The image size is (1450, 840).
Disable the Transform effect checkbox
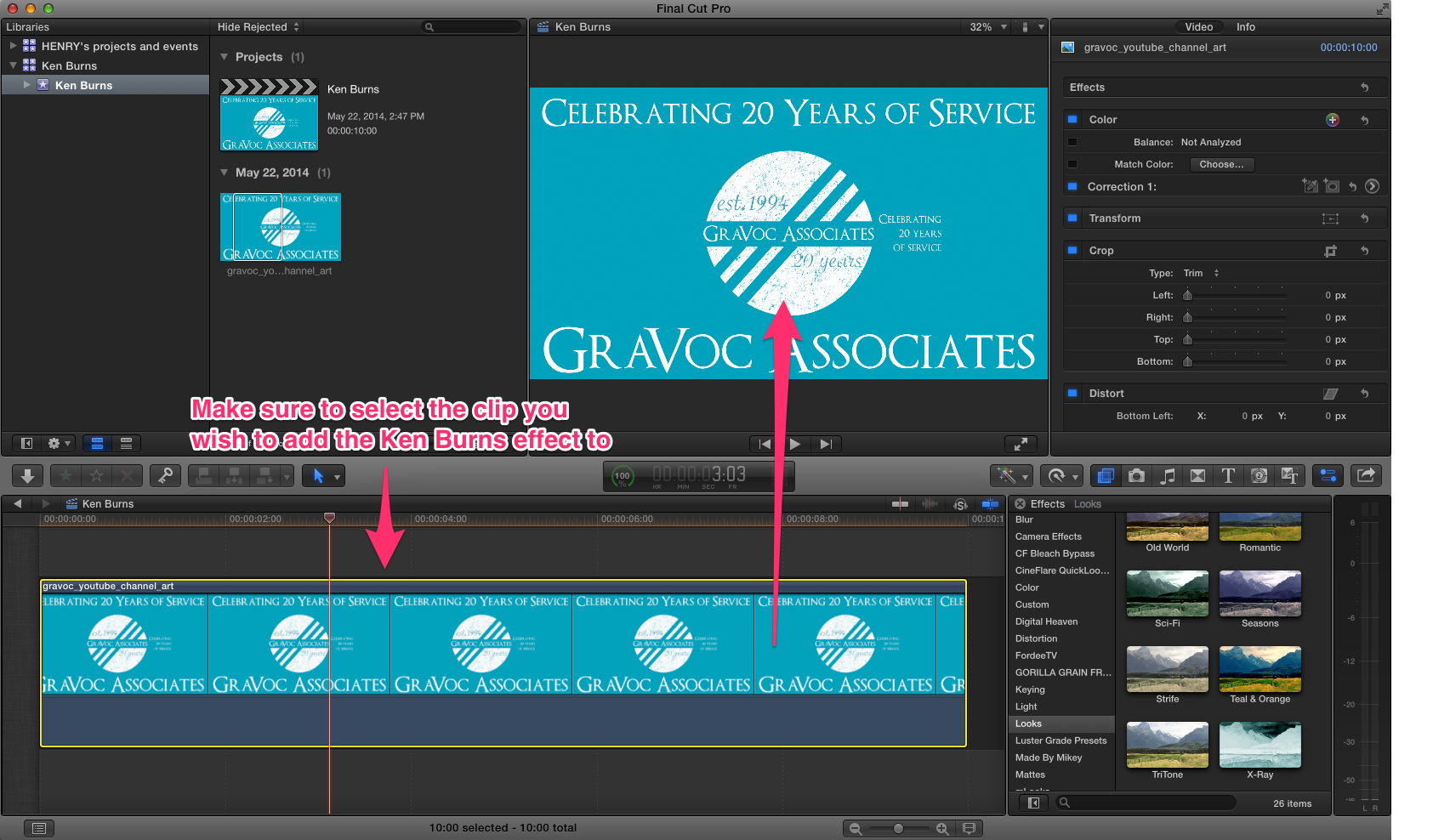point(1072,218)
